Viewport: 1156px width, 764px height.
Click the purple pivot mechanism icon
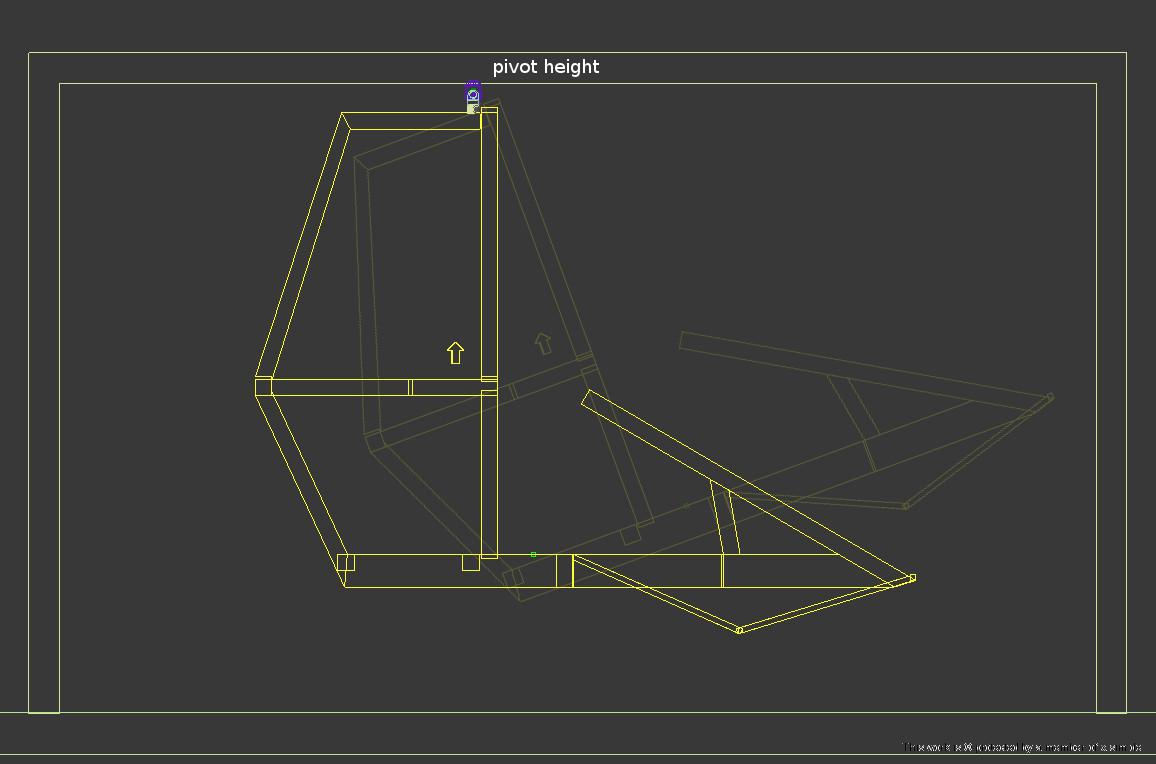473,96
